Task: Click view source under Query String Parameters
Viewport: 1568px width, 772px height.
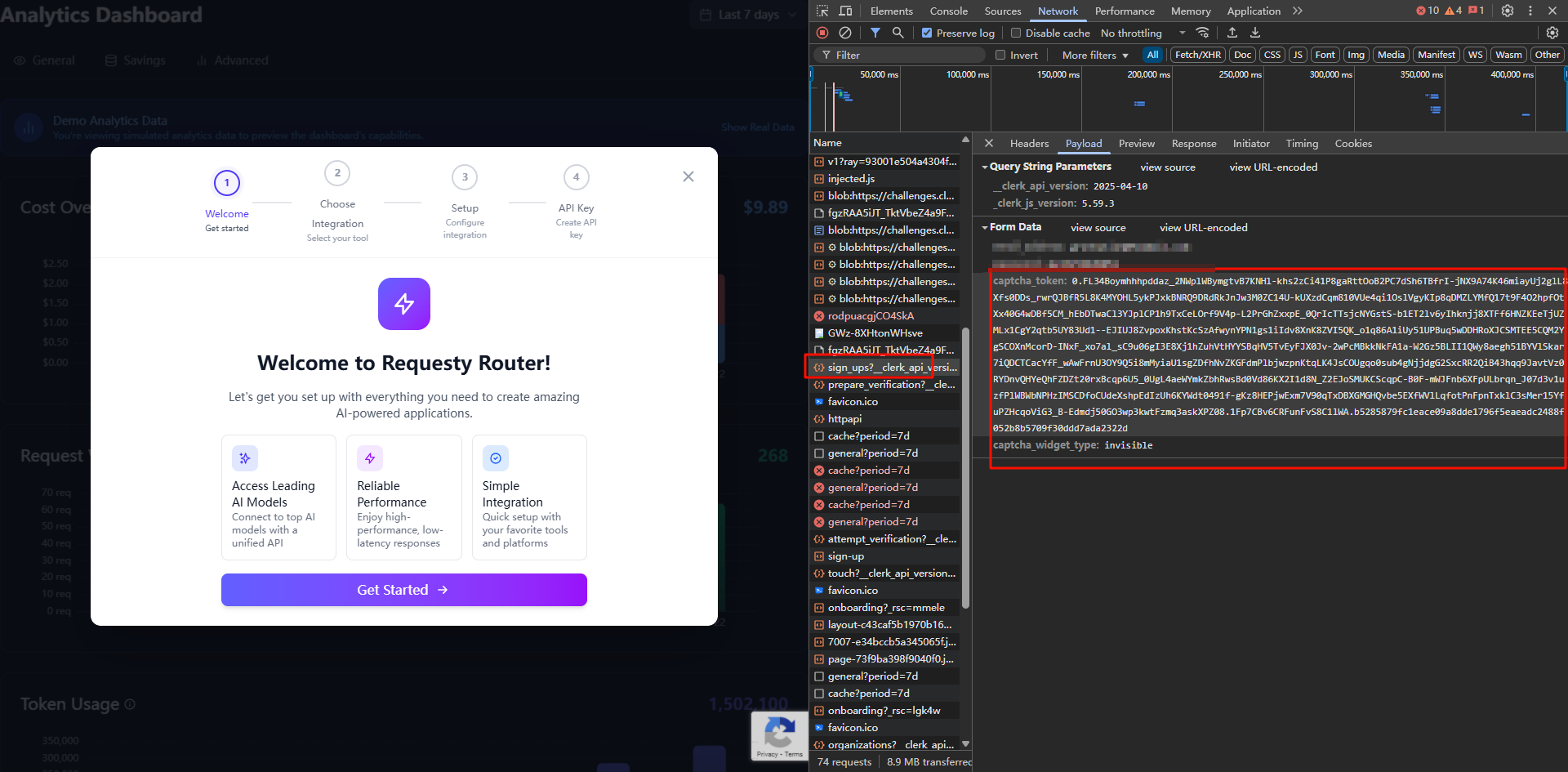Action: (1168, 167)
